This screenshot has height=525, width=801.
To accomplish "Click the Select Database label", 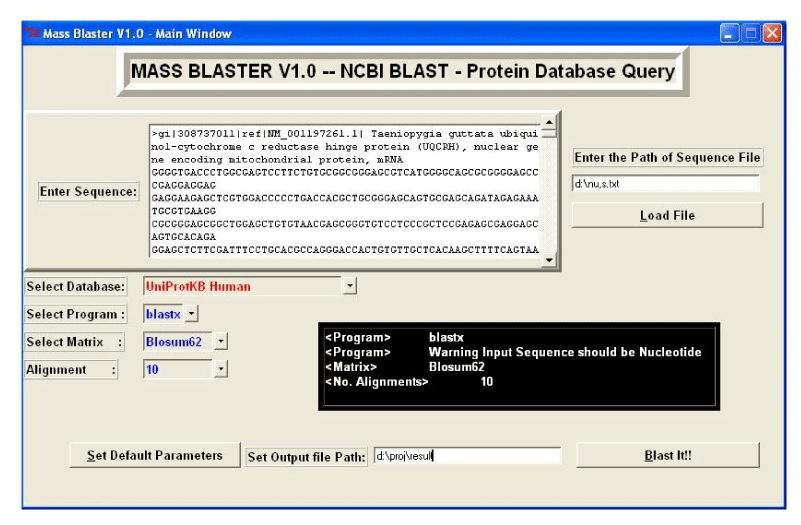I will pos(76,287).
